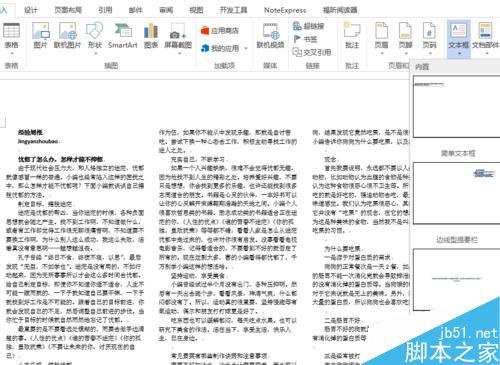Add a 书签 bookmark
Image resolution: width=500 pixels, height=365 pixels.
coord(305,39)
